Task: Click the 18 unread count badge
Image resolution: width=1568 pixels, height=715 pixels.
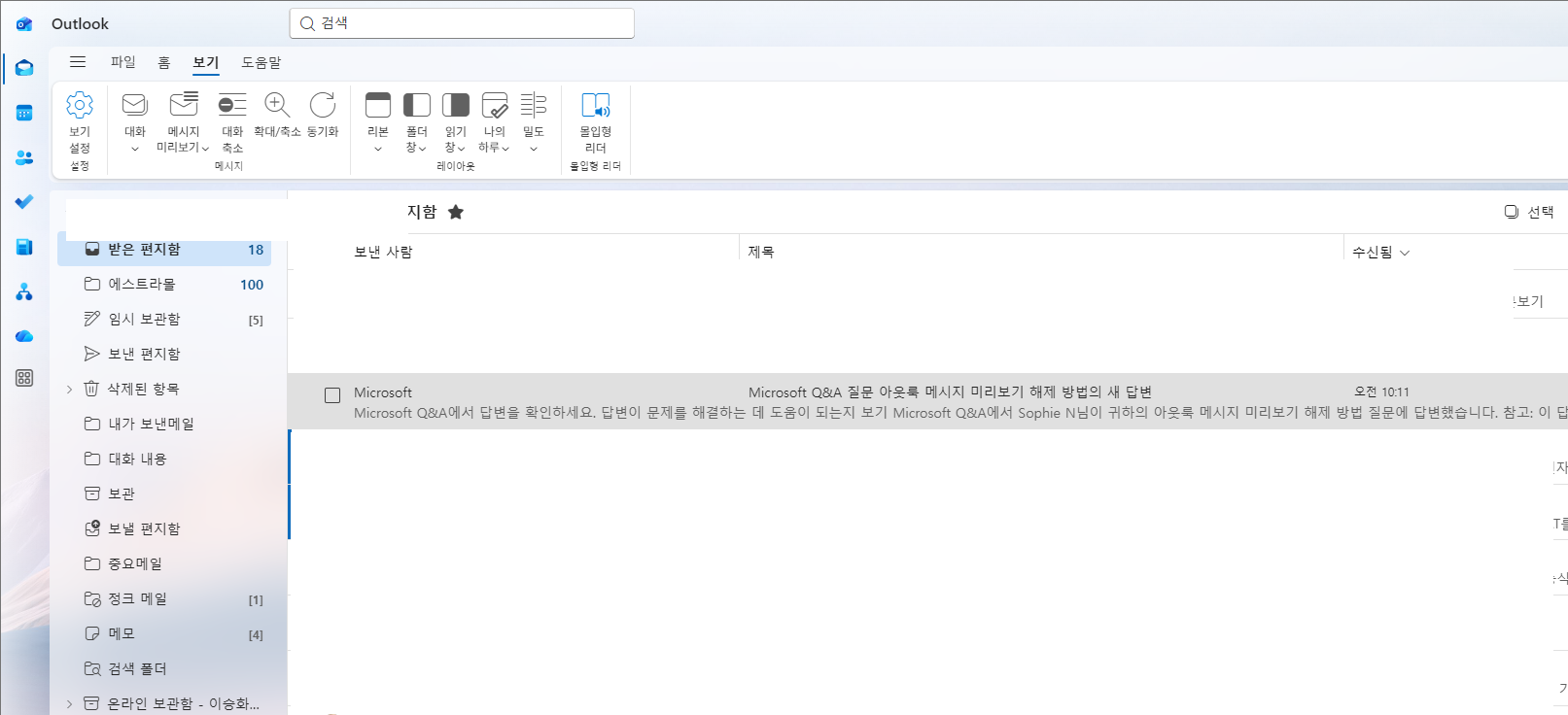Action: click(x=256, y=250)
